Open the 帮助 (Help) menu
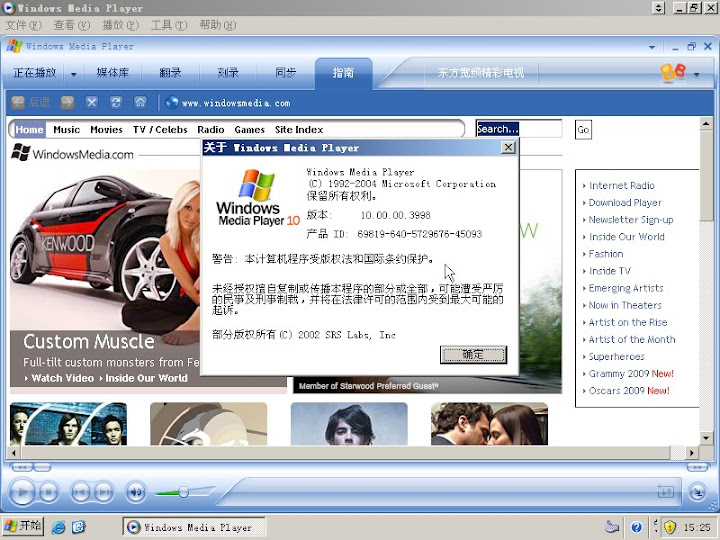The height and width of the screenshot is (540, 720). (x=218, y=25)
